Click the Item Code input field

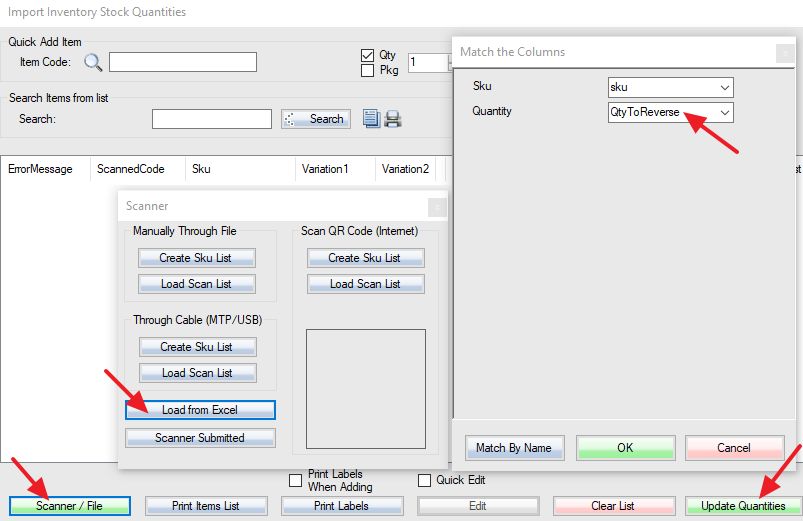(x=183, y=62)
